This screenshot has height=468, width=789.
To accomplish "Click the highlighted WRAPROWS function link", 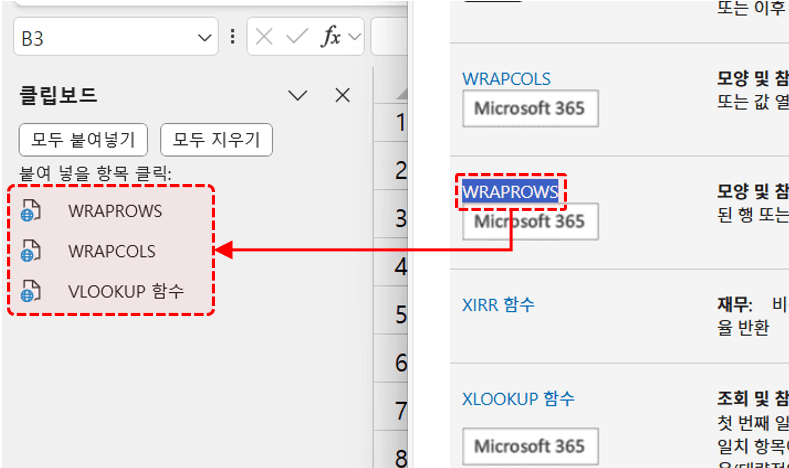I will (x=510, y=190).
